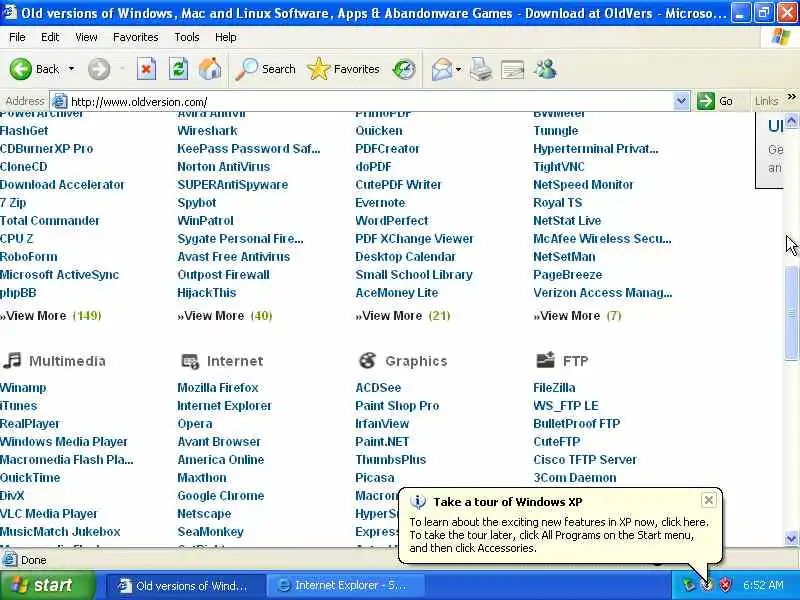This screenshot has height=600, width=800.
Task: Click the Go button
Action: click(x=715, y=101)
